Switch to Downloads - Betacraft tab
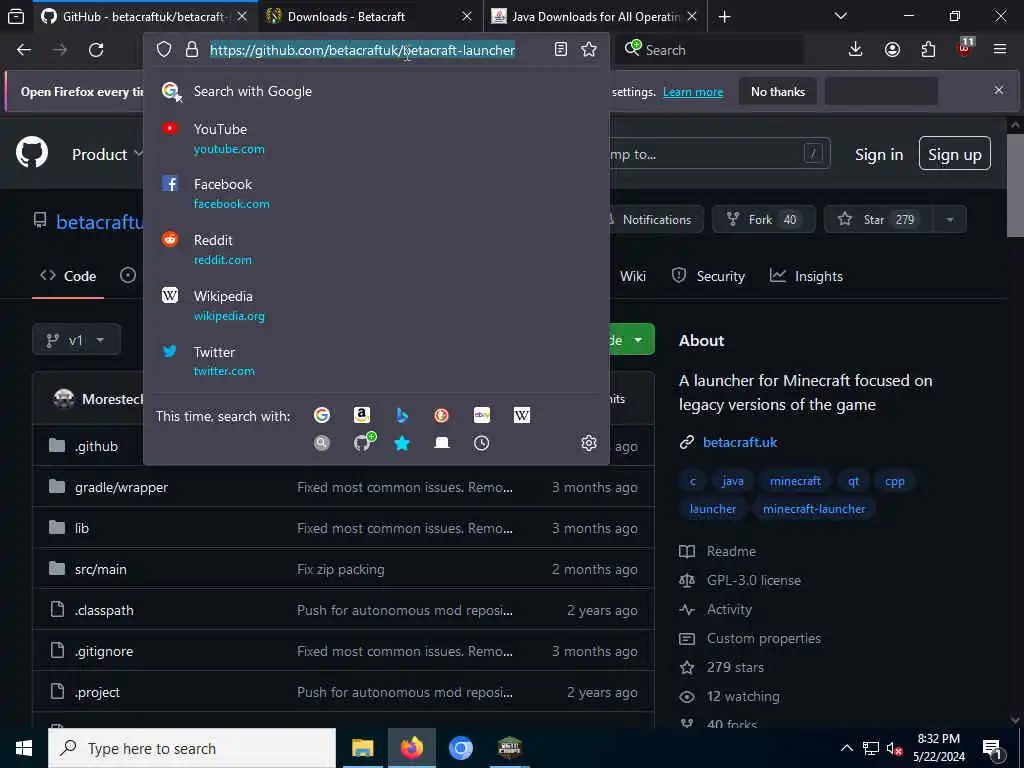The image size is (1024, 768). tap(369, 17)
